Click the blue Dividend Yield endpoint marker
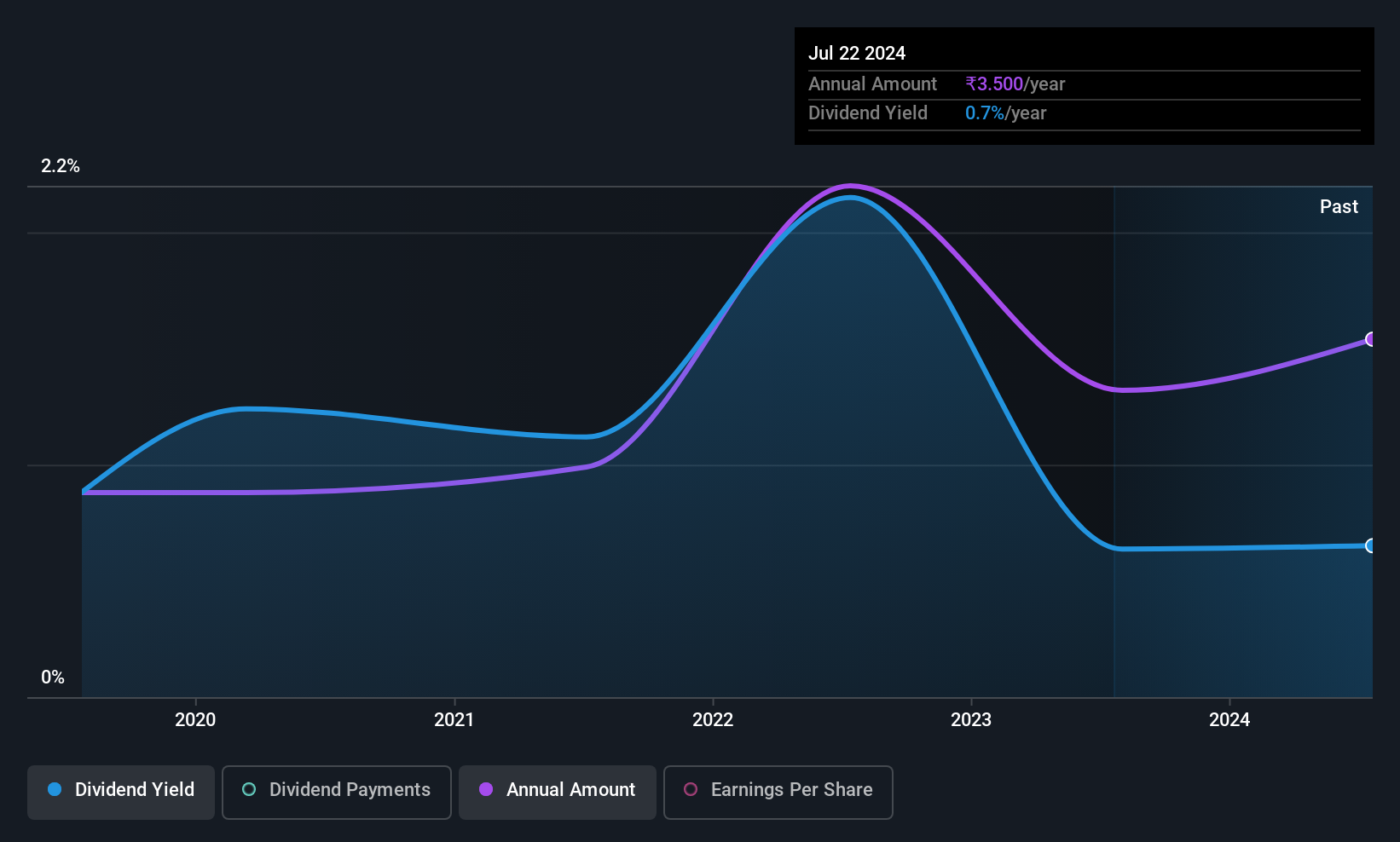 (x=1371, y=545)
